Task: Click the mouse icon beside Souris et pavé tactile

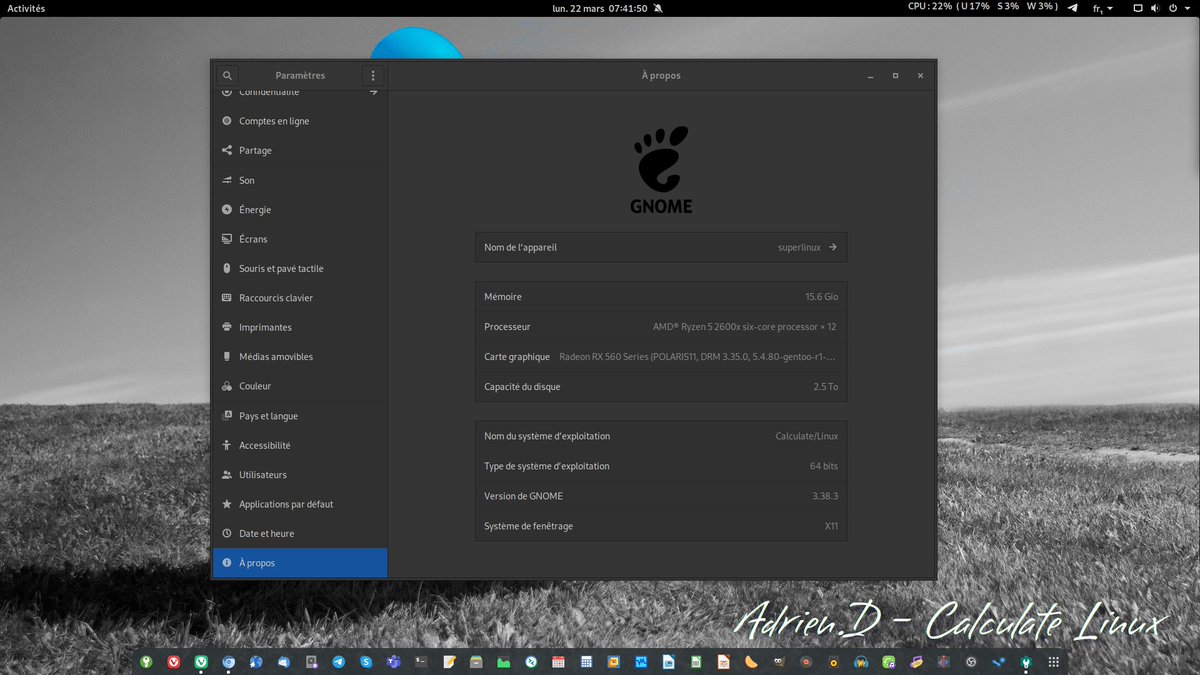Action: [x=227, y=268]
